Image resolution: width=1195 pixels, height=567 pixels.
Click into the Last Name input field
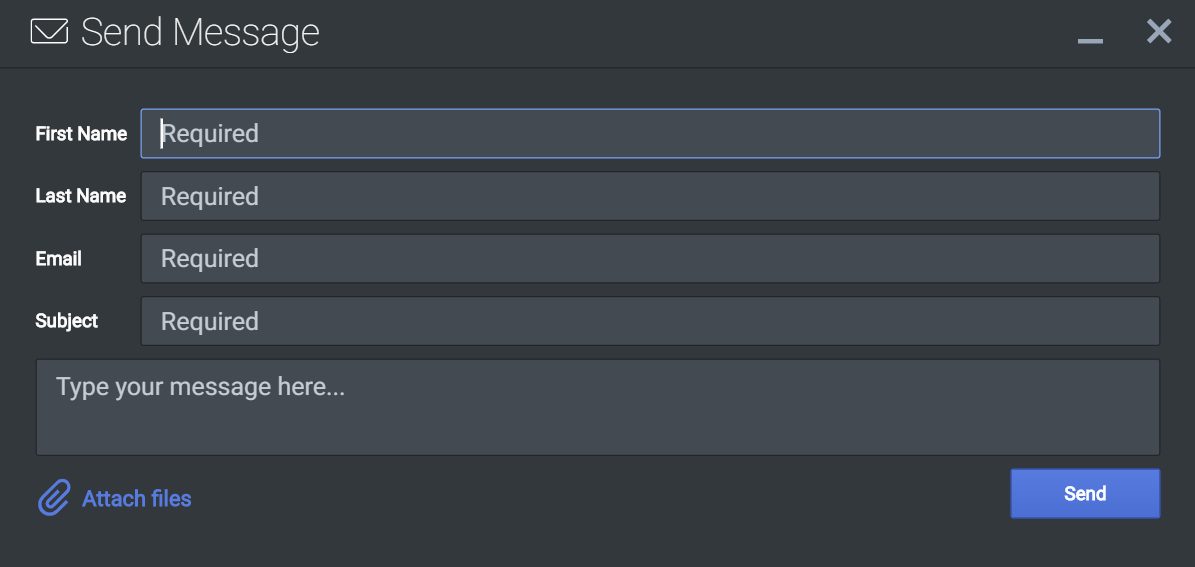point(650,196)
